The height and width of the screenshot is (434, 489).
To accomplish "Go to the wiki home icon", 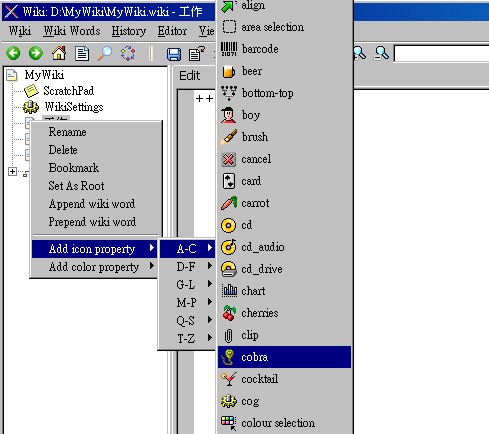I will coord(59,53).
